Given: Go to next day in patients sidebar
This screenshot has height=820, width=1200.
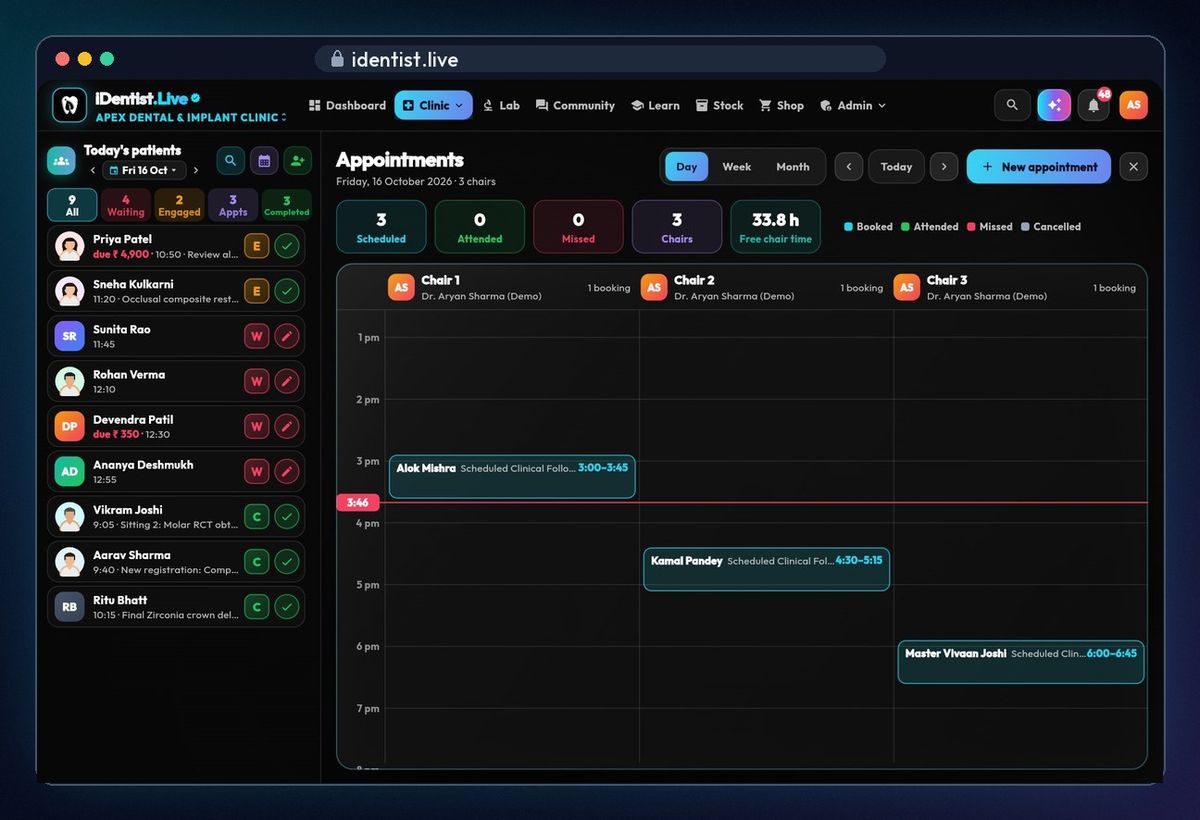Looking at the screenshot, I should (196, 171).
